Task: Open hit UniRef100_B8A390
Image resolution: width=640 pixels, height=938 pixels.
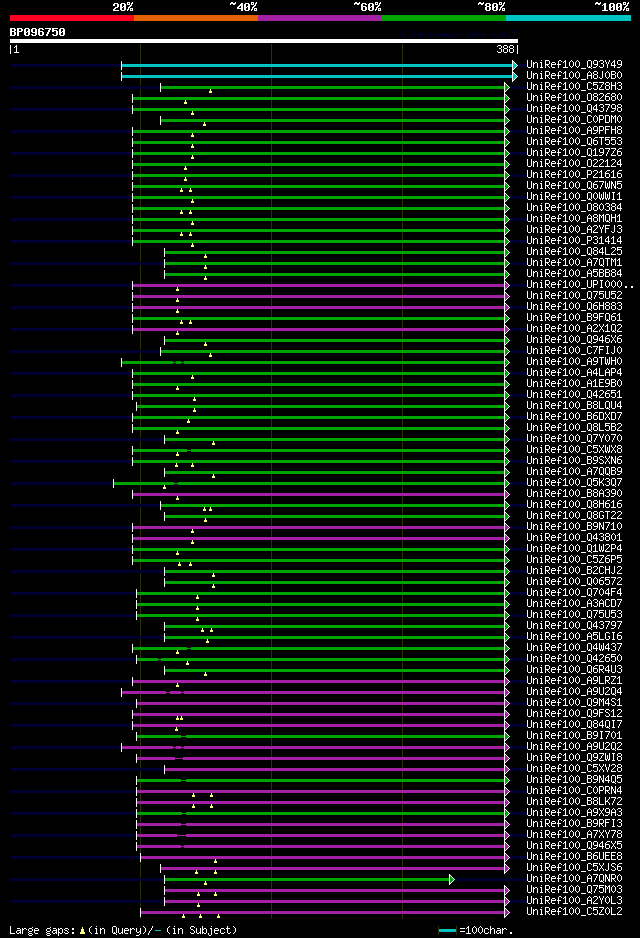Action: [x=574, y=494]
